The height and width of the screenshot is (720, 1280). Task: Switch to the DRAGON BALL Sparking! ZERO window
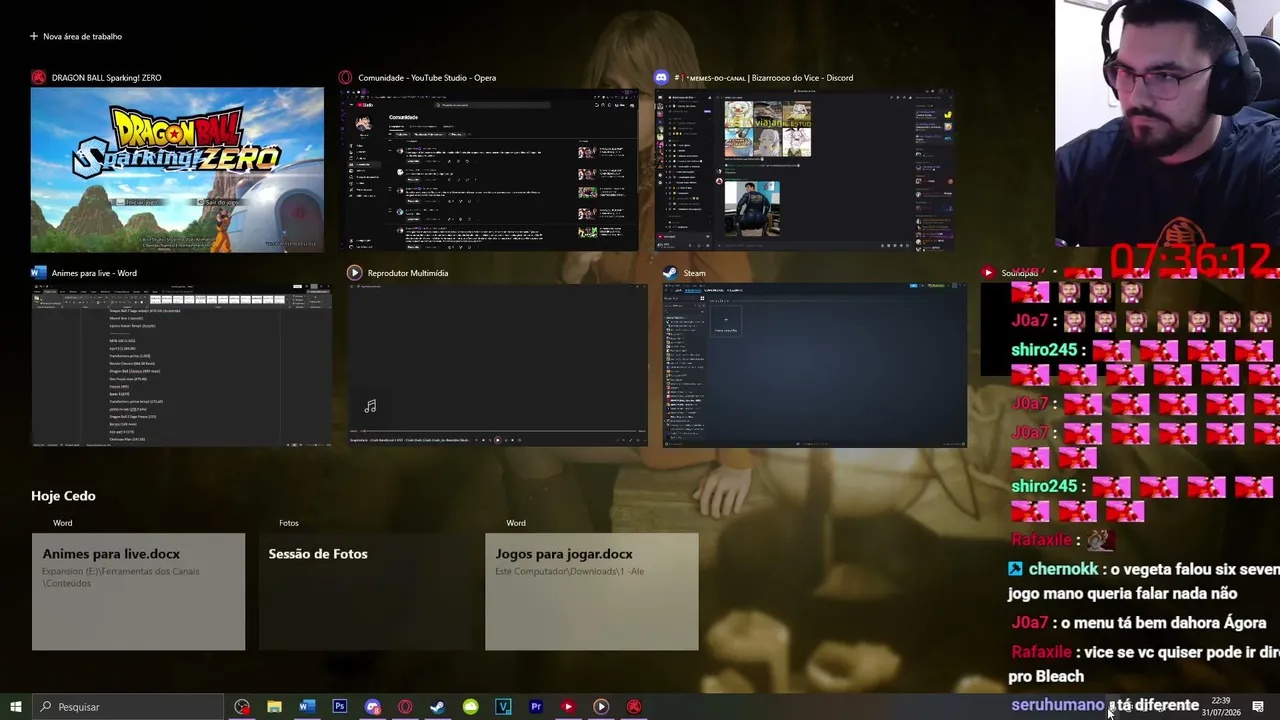point(177,169)
